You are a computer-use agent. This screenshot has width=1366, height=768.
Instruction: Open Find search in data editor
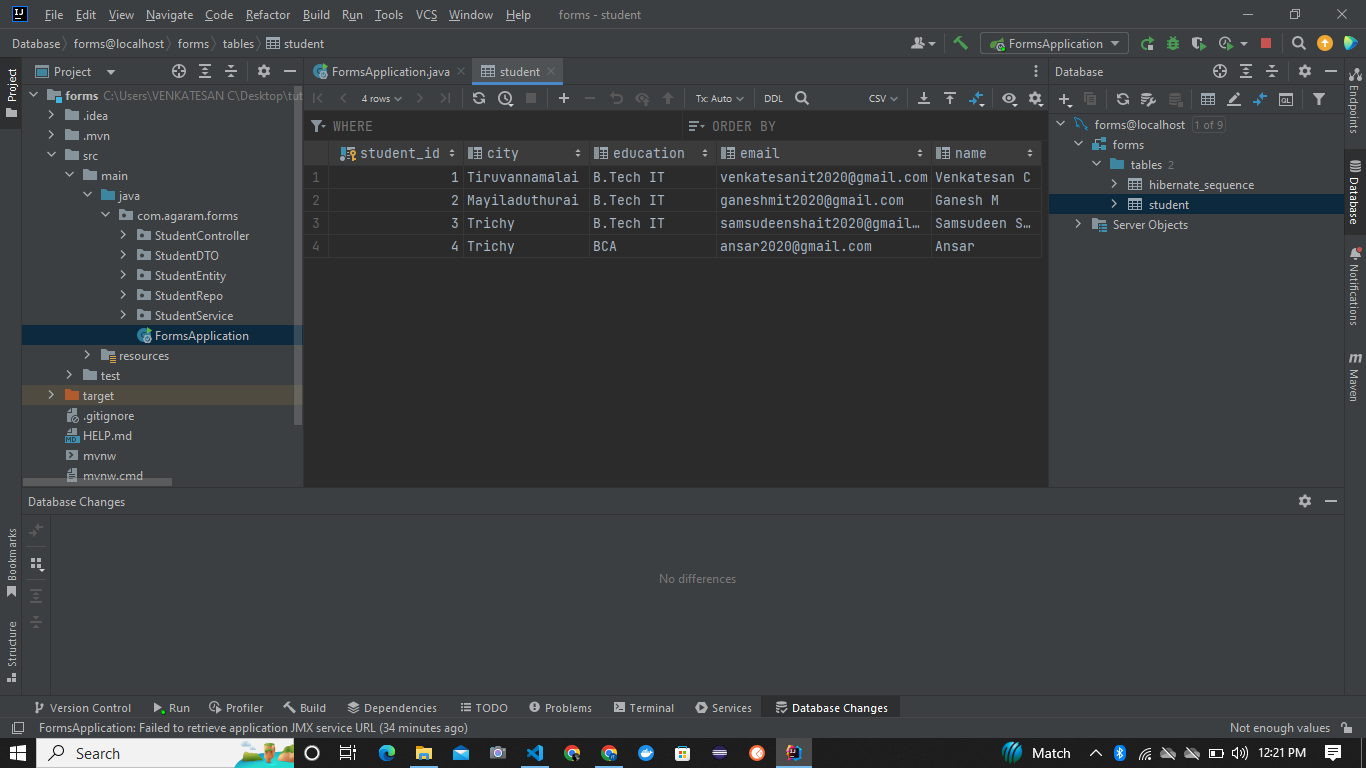(x=802, y=98)
